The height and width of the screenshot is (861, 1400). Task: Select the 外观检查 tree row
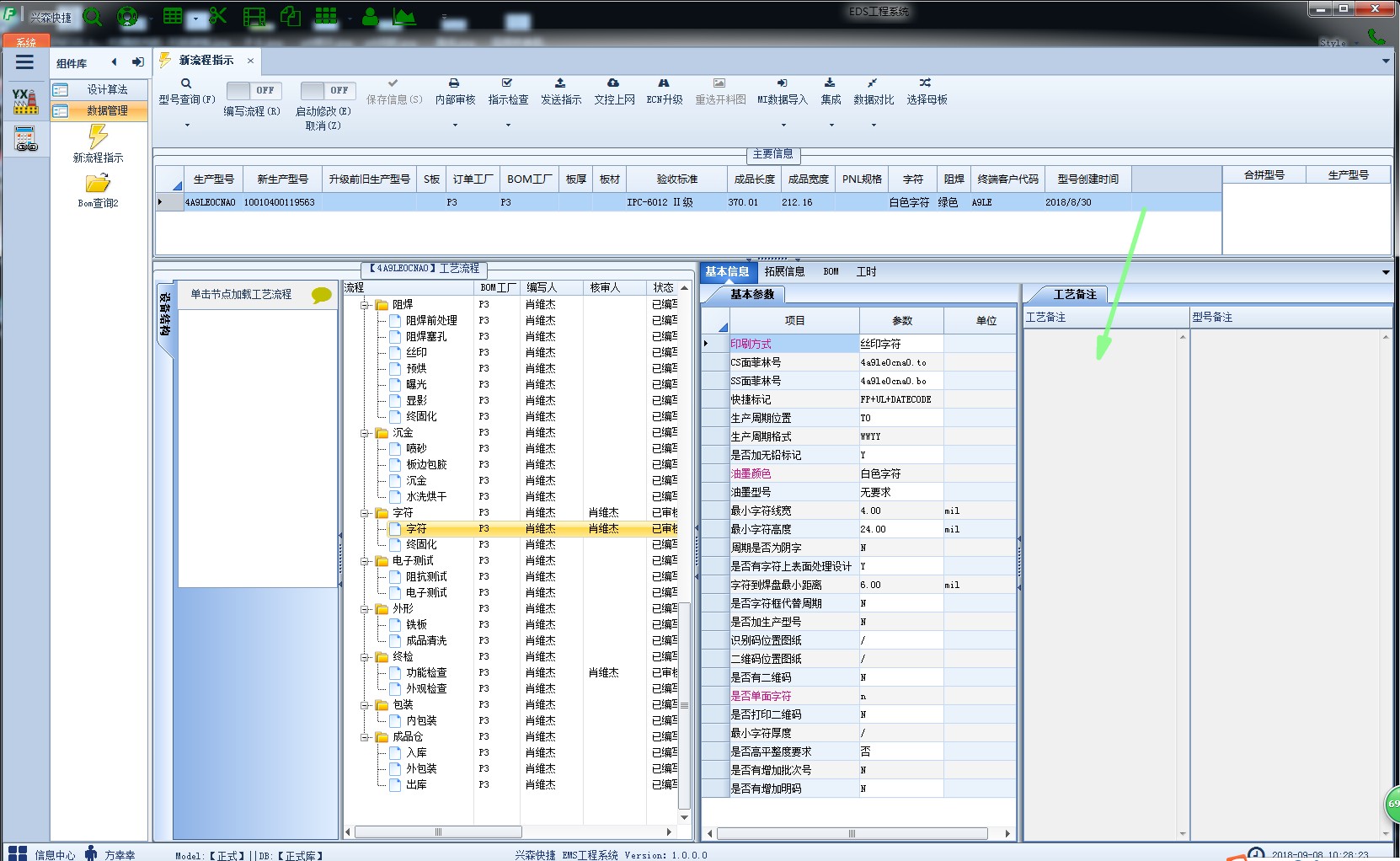click(426, 689)
